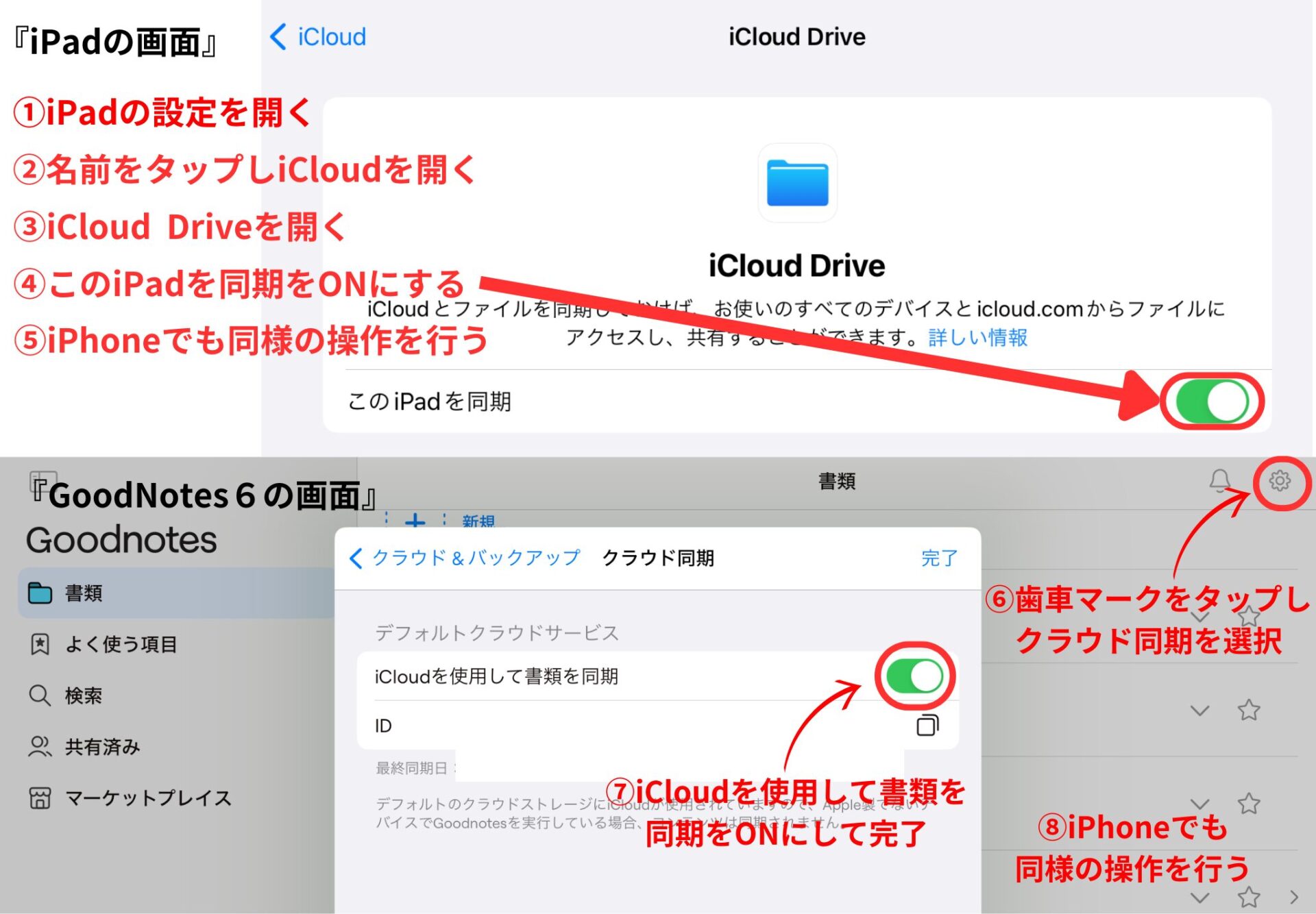Star the second document row
The image size is (1316, 914).
pyautogui.click(x=1248, y=710)
